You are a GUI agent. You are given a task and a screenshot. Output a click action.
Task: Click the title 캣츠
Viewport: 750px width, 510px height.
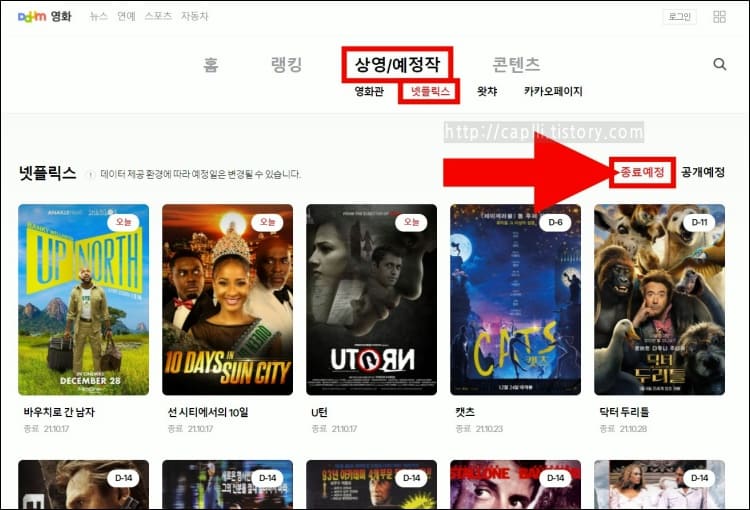(465, 412)
